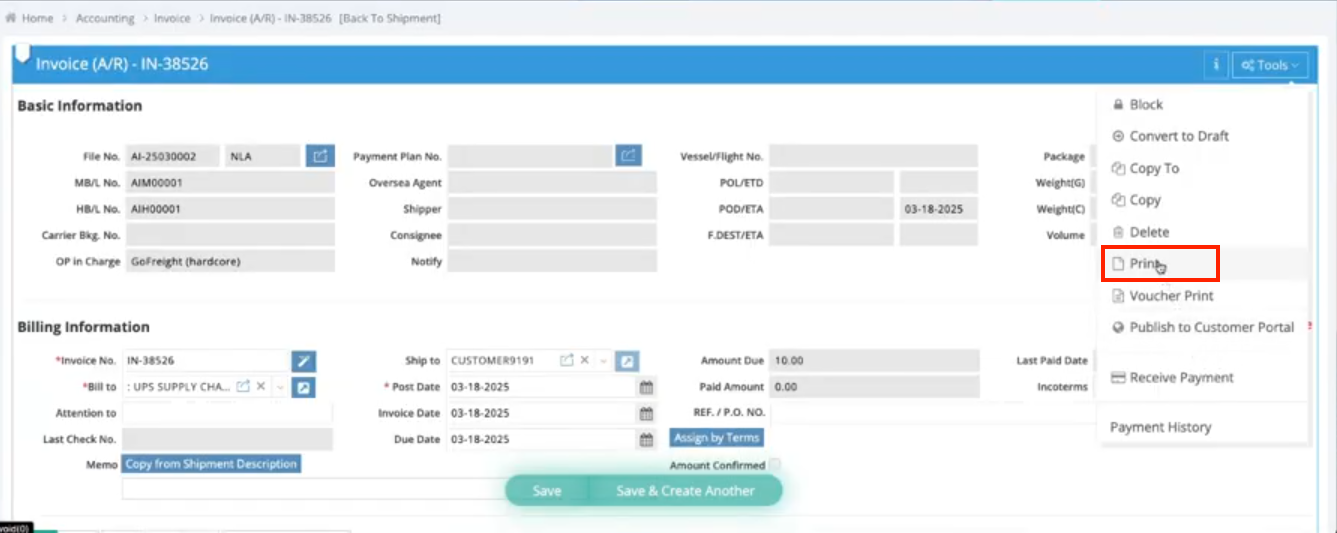Viewport: 1337px width, 533px height.
Task: Click the Attention to input field
Action: click(x=226, y=413)
